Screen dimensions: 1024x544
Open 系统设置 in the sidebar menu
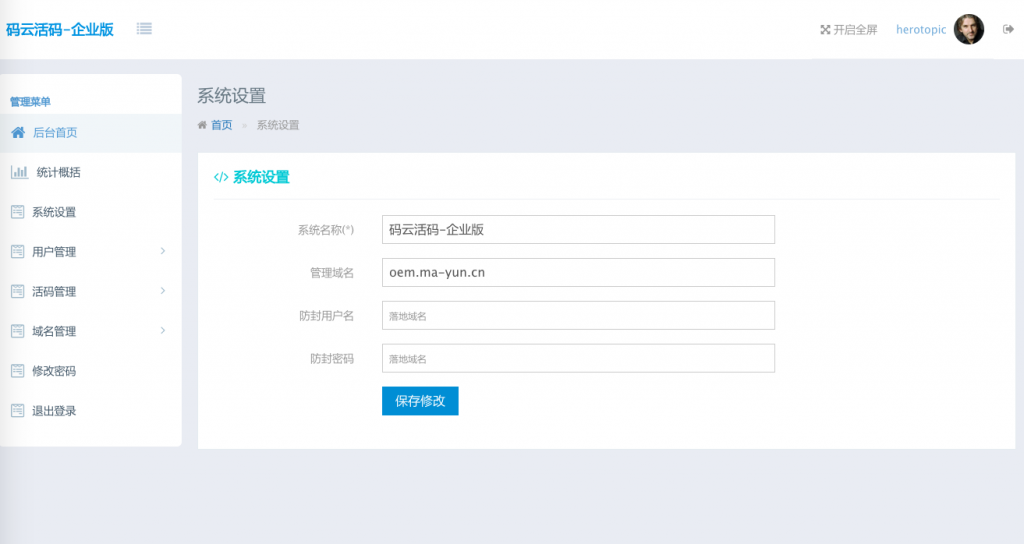pos(54,212)
